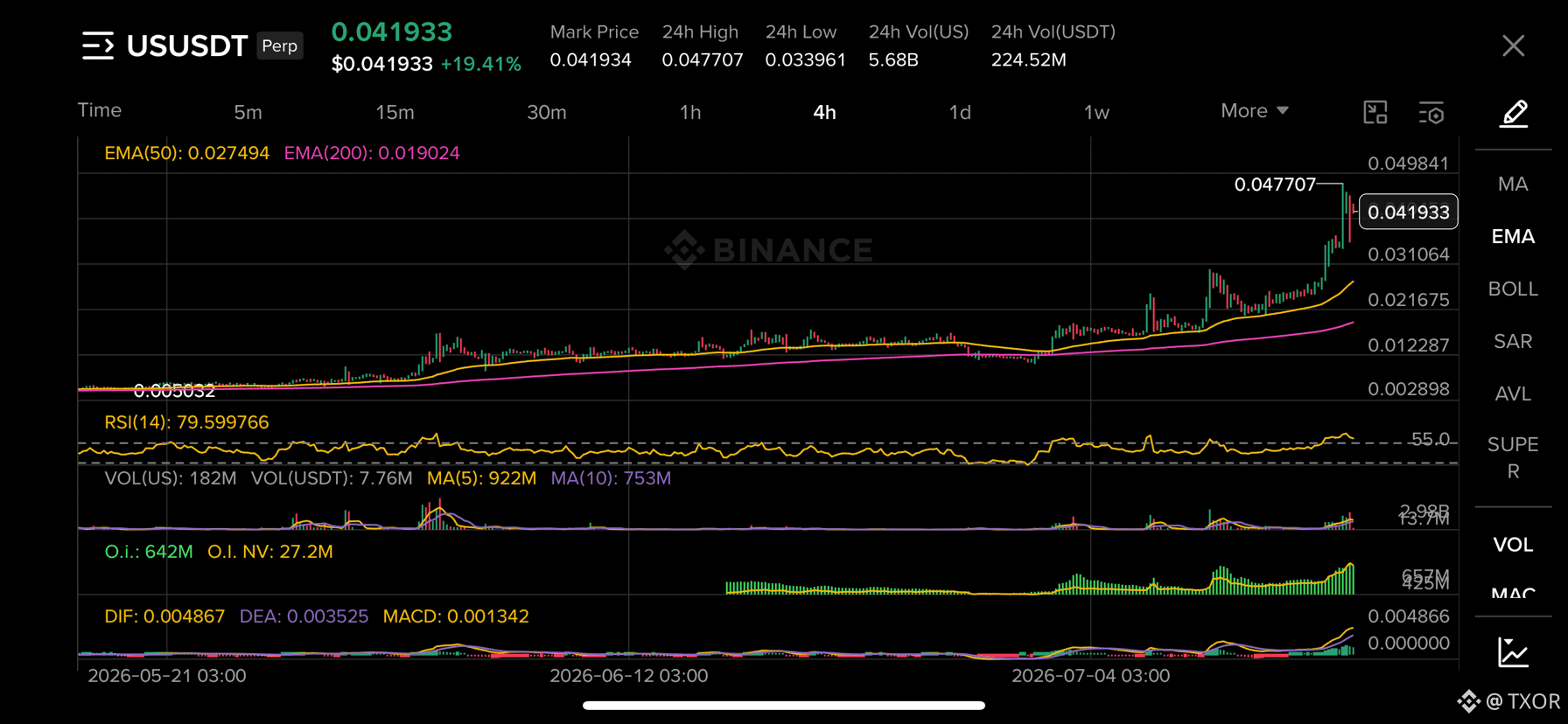Tap the DEA value label

point(304,616)
